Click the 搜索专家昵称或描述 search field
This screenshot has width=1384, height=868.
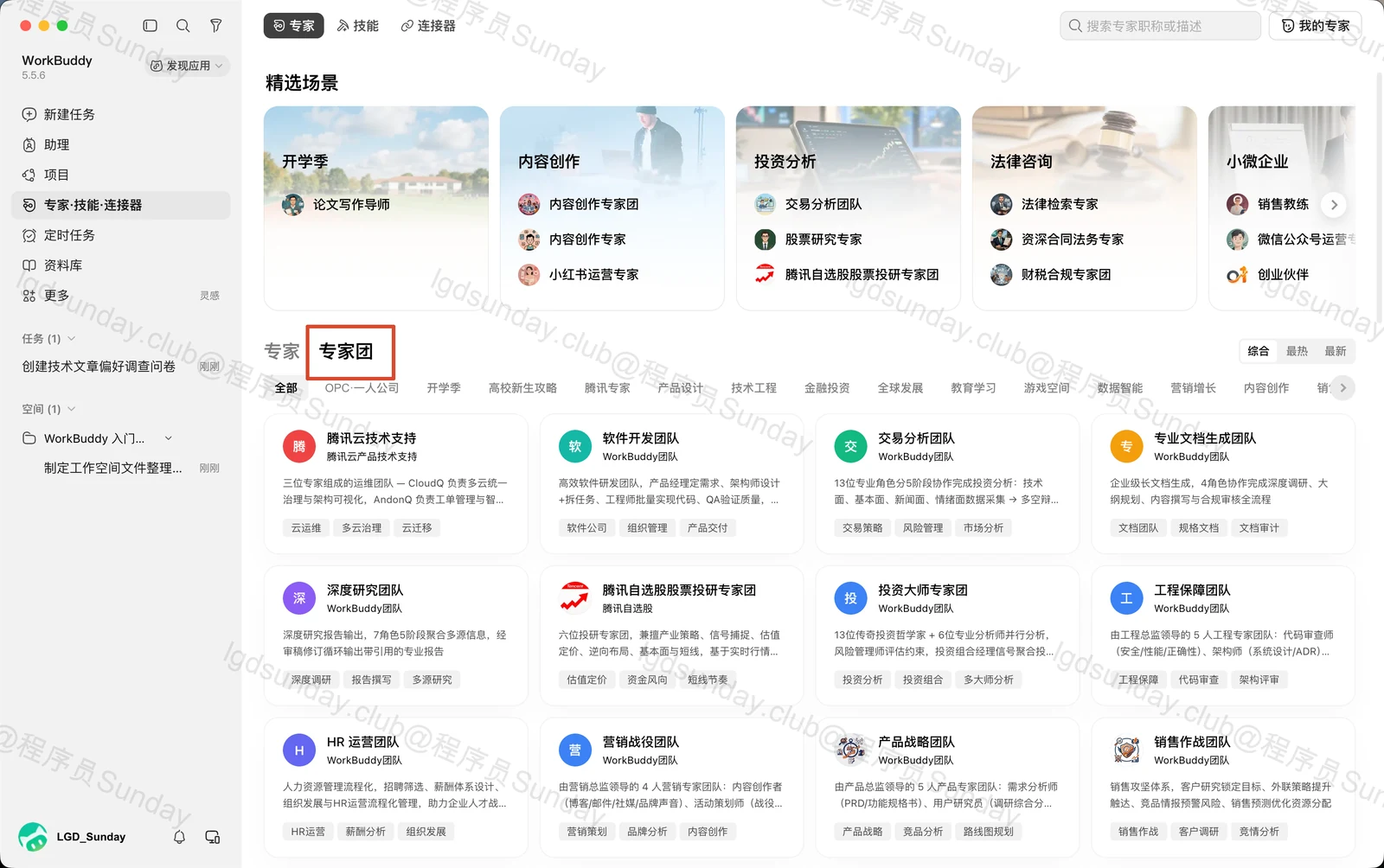[1160, 26]
